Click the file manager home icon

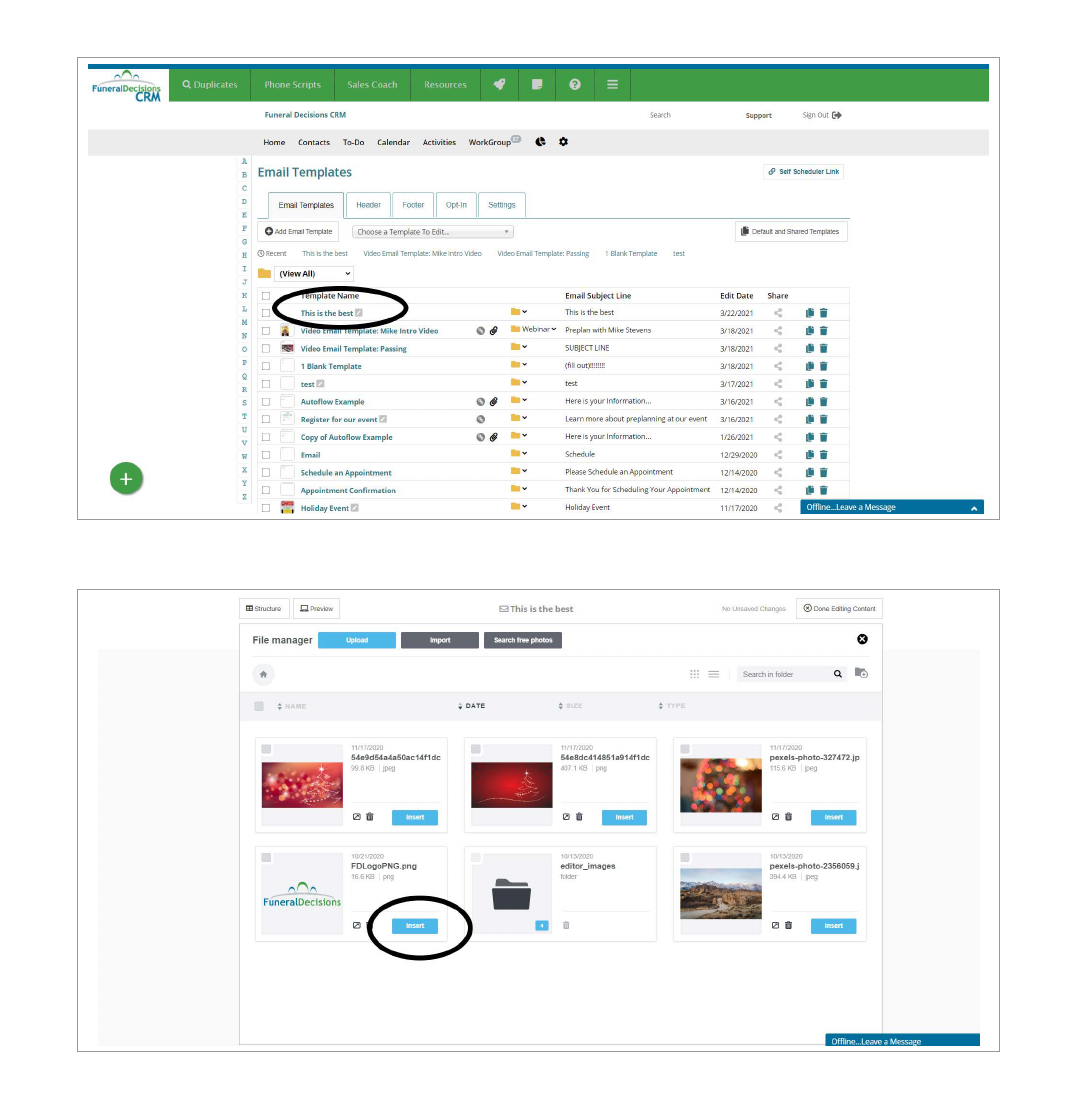[263, 675]
